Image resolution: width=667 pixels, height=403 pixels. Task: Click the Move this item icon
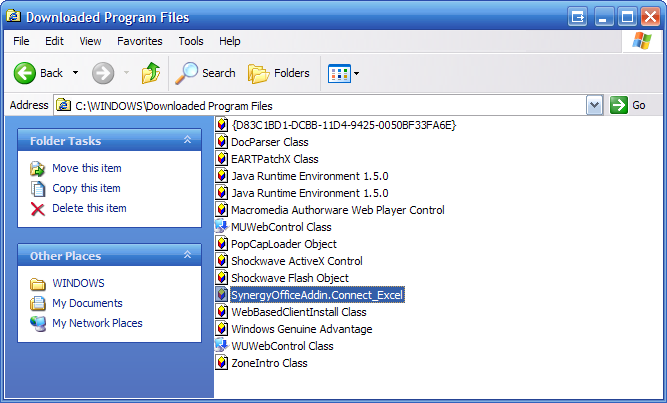click(x=37, y=169)
